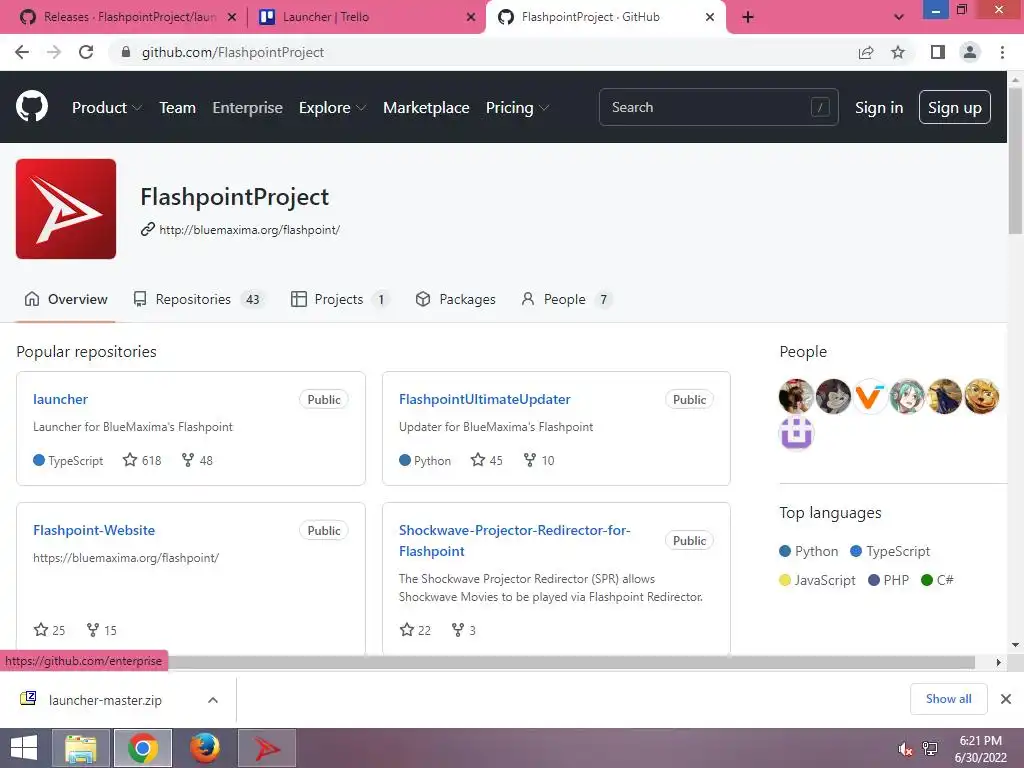
Task: Click the orange V member avatar
Action: coord(870,396)
